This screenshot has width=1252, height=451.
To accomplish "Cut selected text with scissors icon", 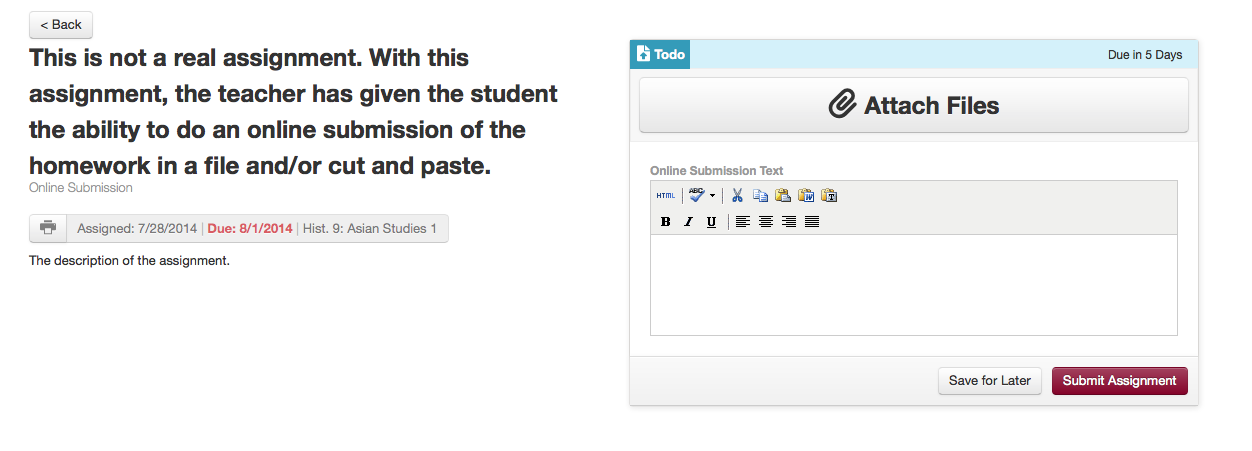I will (737, 196).
